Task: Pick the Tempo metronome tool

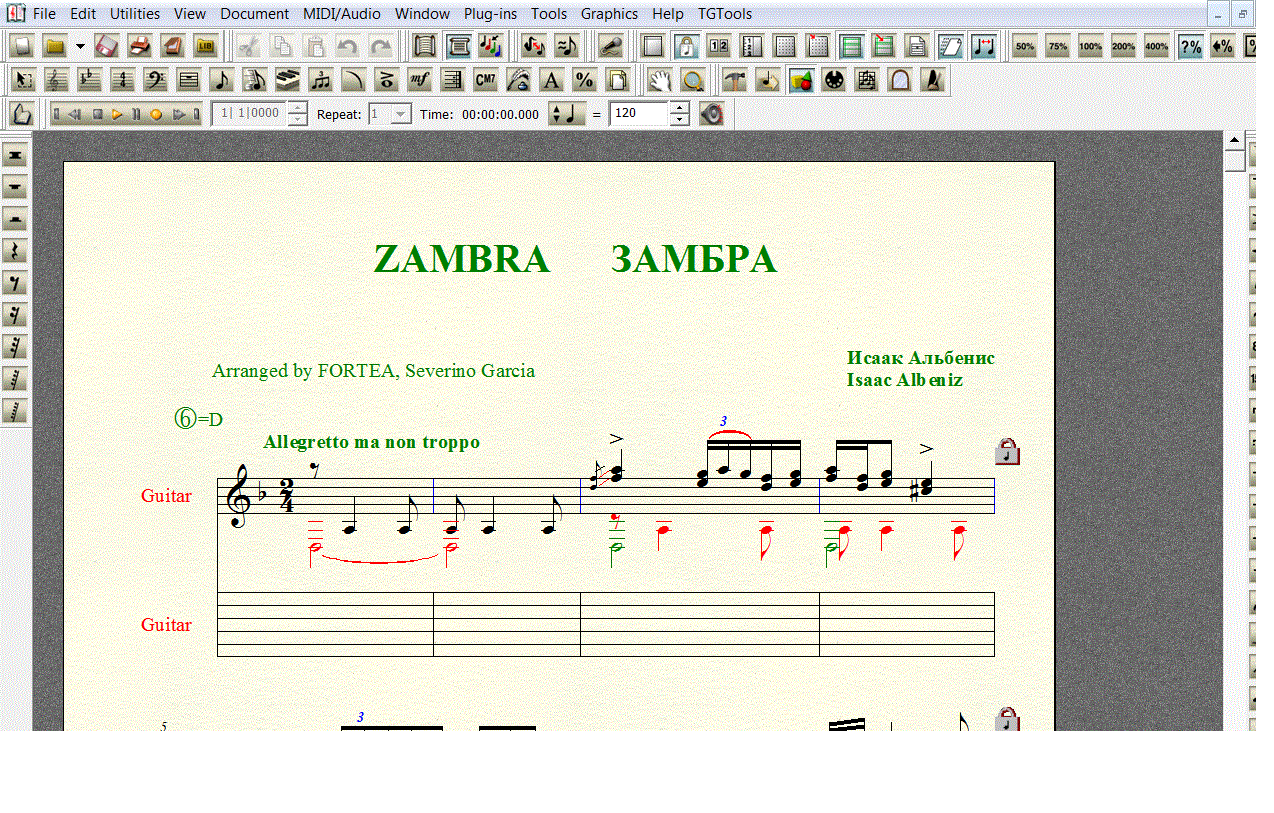Action: pyautogui.click(x=933, y=80)
